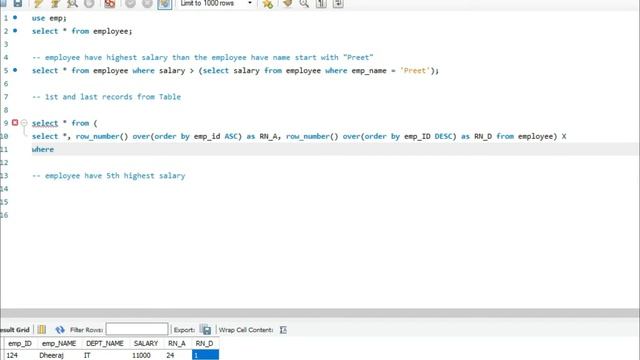Beautify the query with the broom icon
The image size is (640, 360).
pos(287,4)
